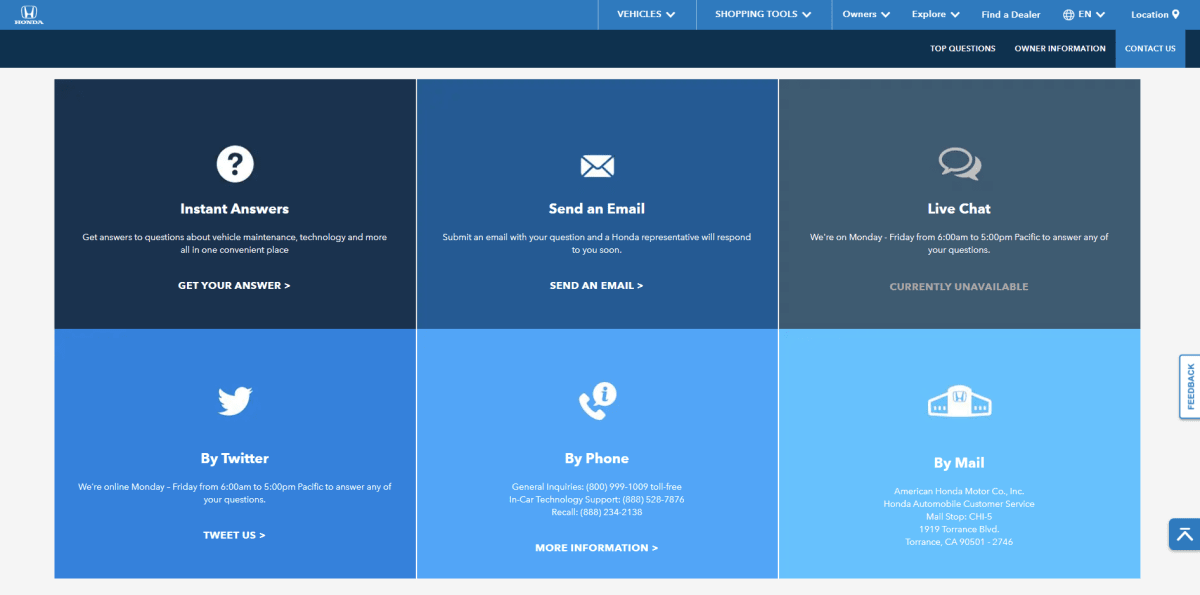Click the By Mail Honda building icon
The width and height of the screenshot is (1200, 595).
959,402
